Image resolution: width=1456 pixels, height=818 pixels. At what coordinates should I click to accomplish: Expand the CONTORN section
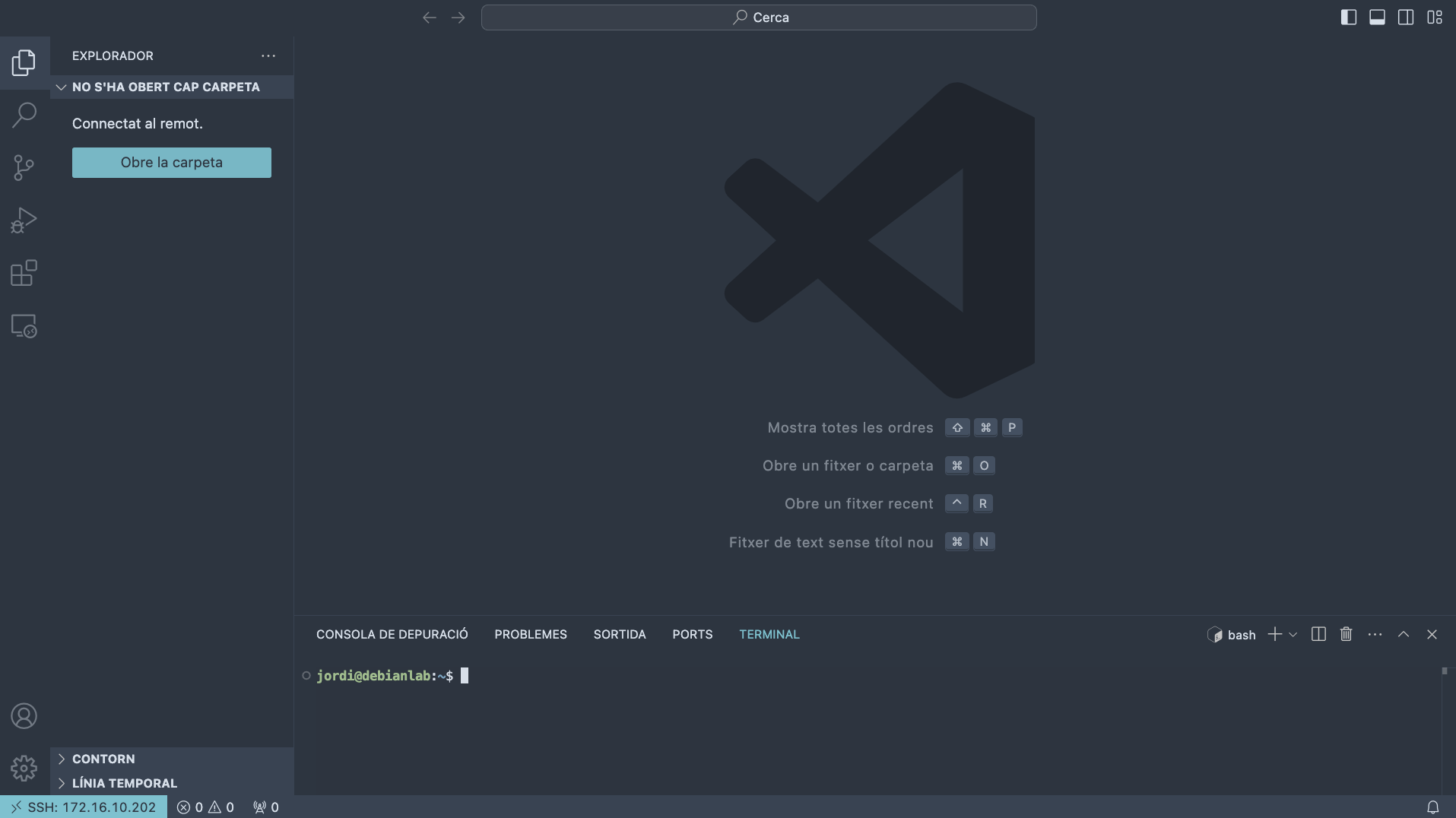click(x=172, y=759)
